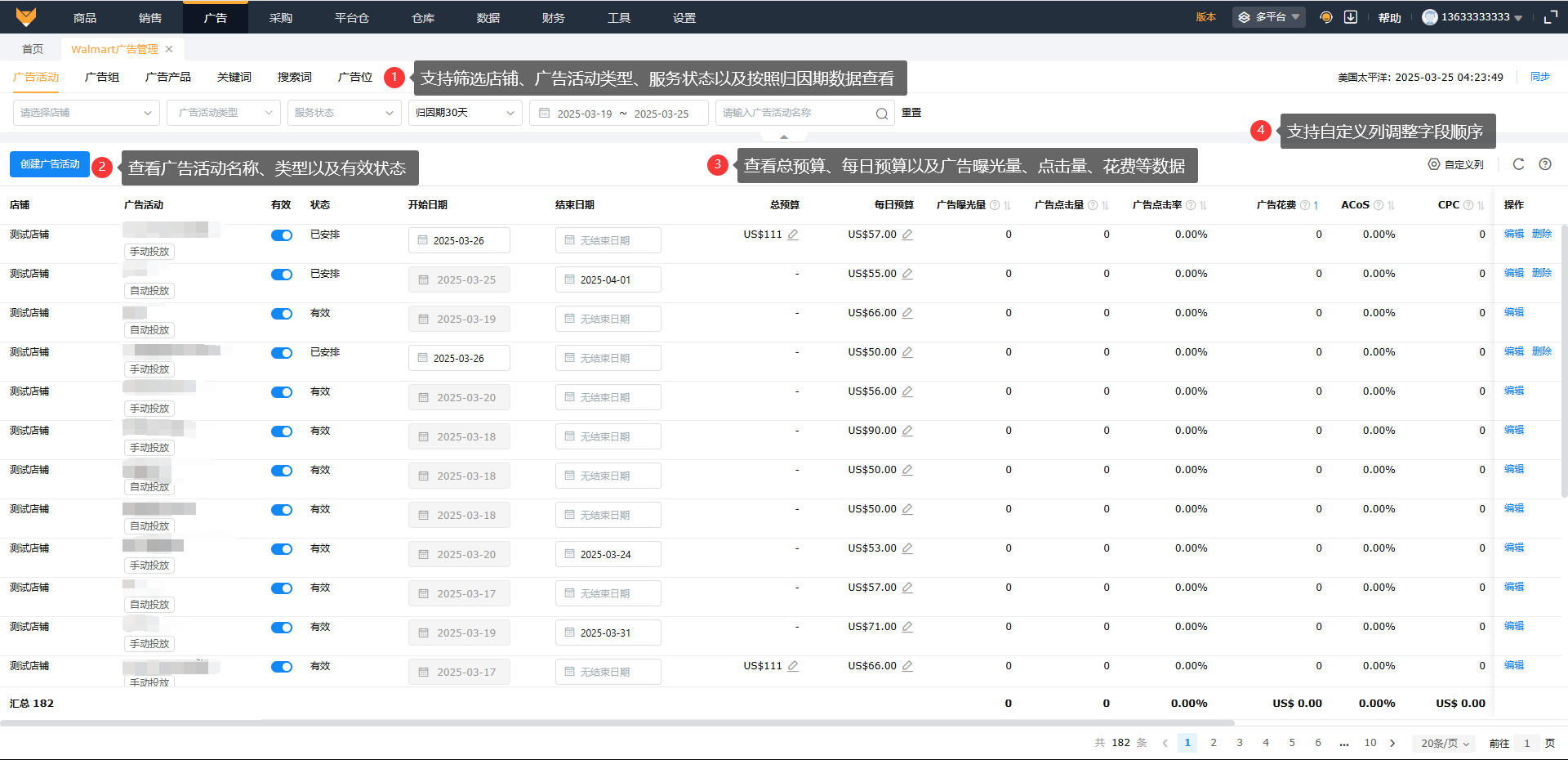The width and height of the screenshot is (1568, 760).
Task: Expand the 广告活动类型 dropdown
Action: pyautogui.click(x=223, y=113)
